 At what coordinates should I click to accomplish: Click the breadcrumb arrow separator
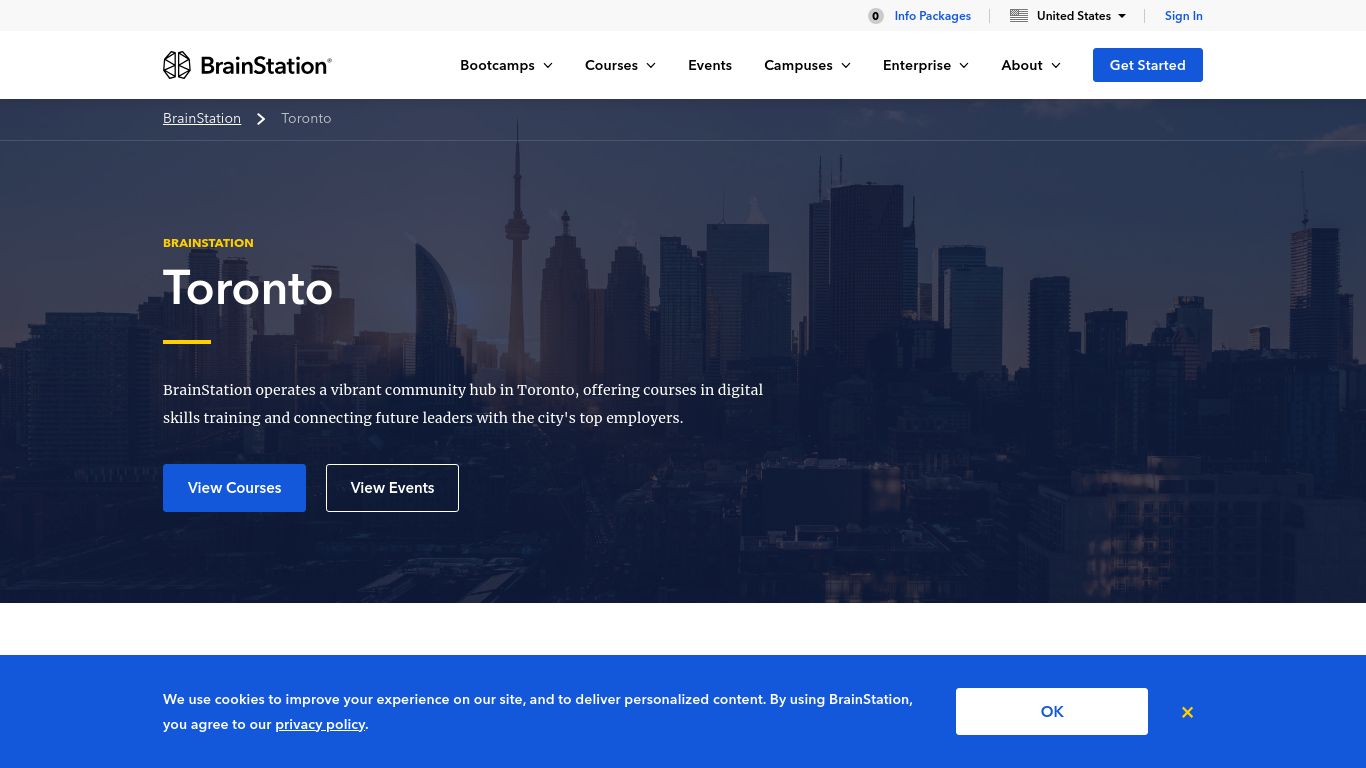pyautogui.click(x=261, y=119)
